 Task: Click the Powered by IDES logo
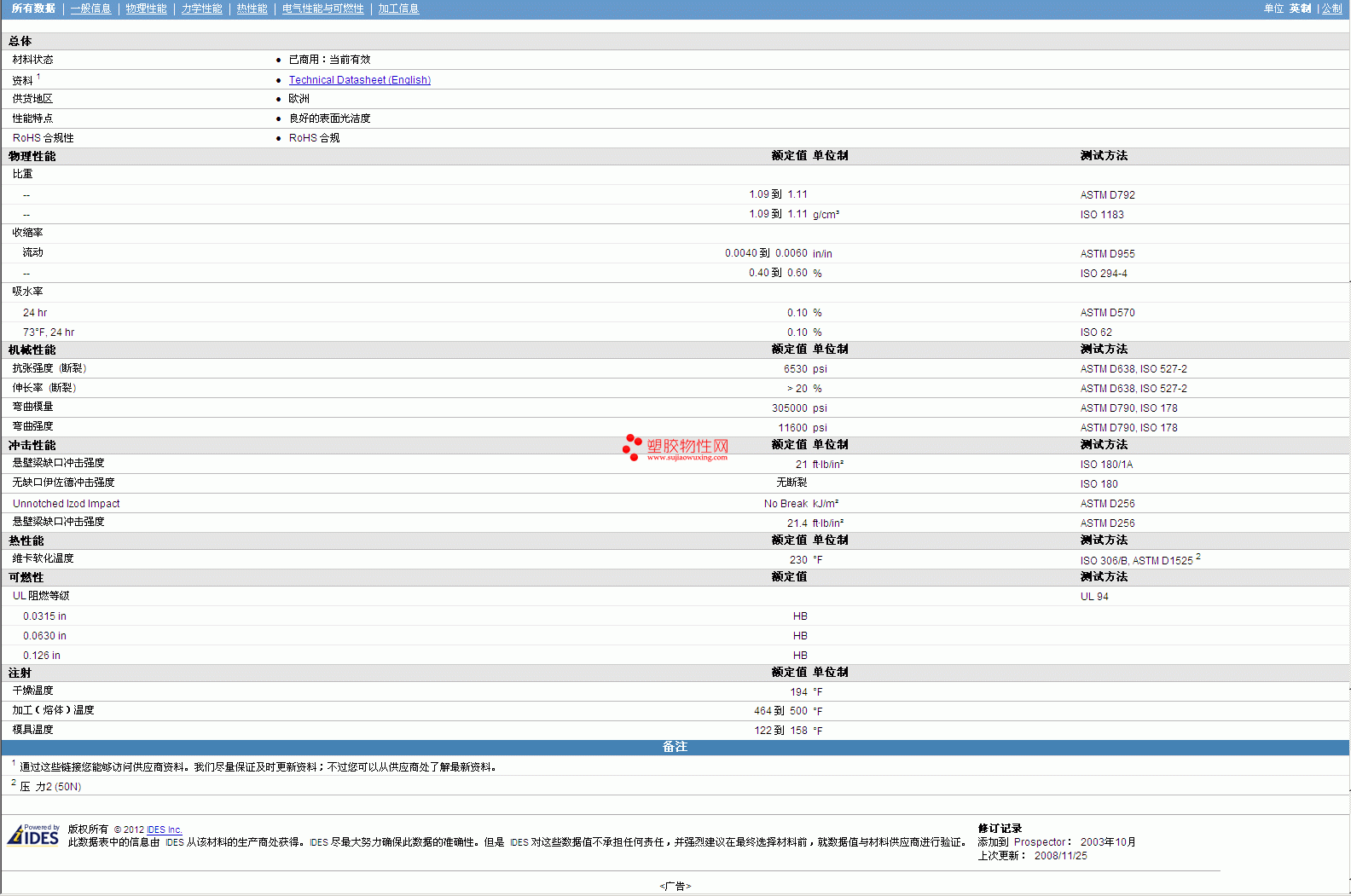pos(33,835)
